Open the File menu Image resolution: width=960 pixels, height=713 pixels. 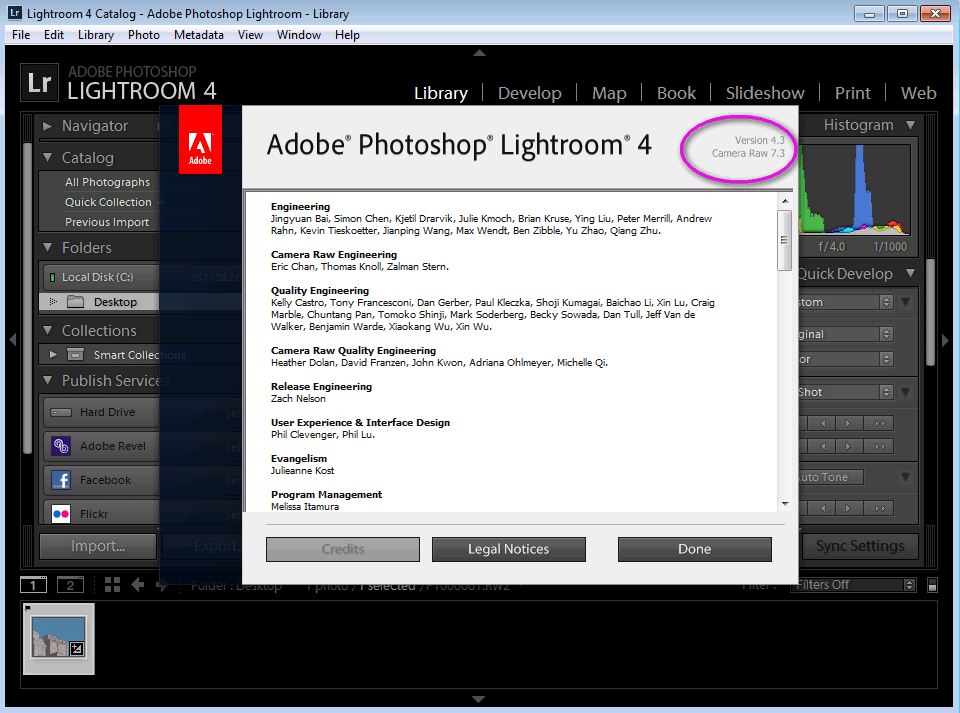[21, 35]
